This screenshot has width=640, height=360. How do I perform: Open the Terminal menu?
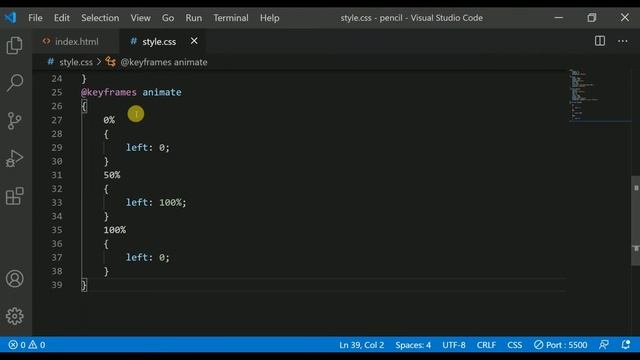[x=231, y=18]
